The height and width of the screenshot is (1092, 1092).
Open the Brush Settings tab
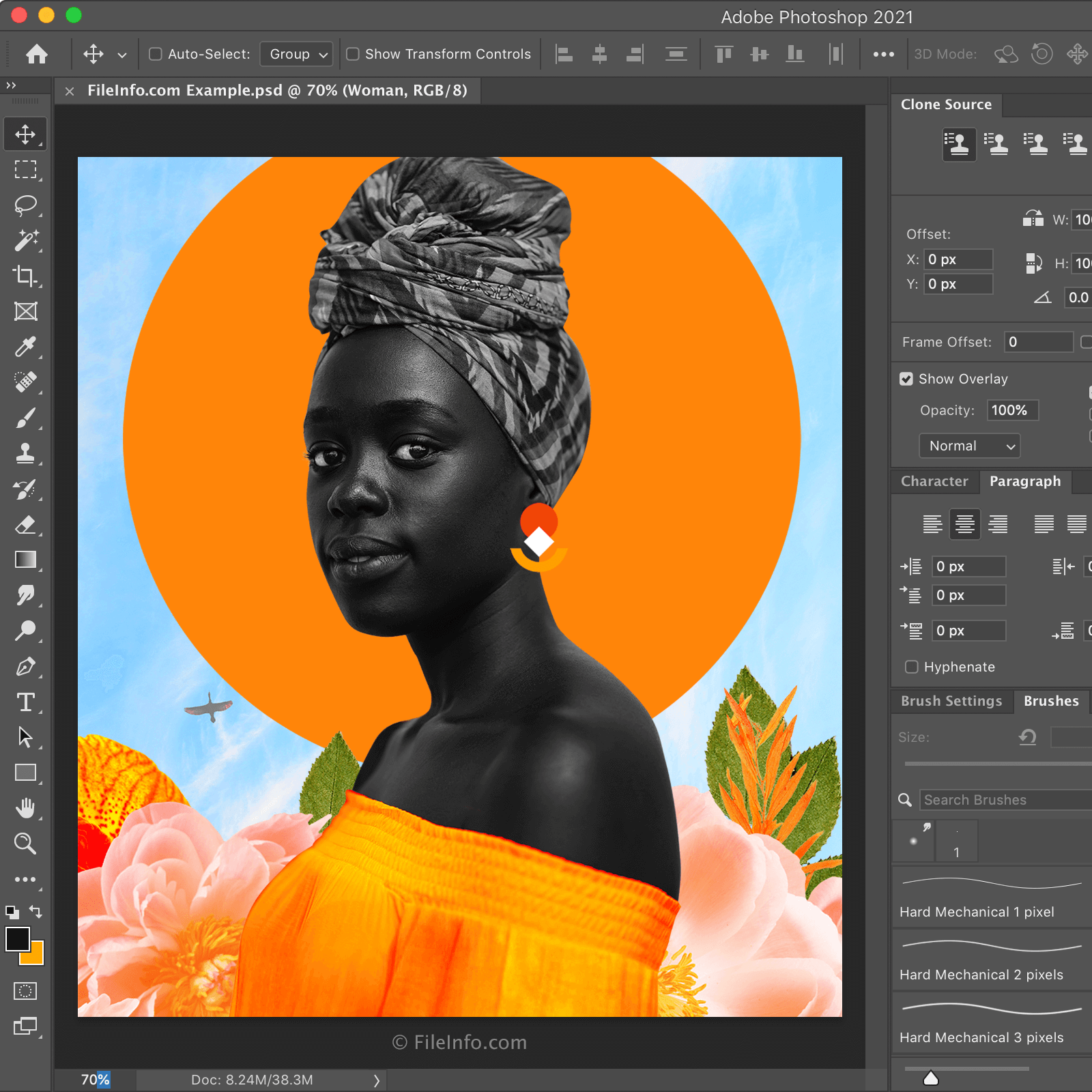[x=951, y=701]
